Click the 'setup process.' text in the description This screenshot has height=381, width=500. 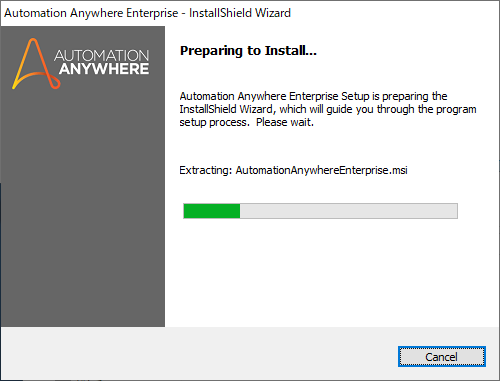[x=215, y=122]
